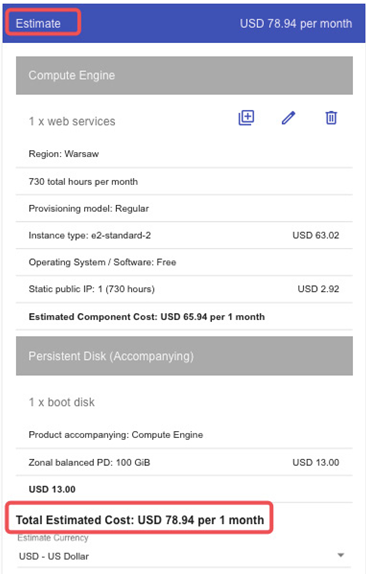Select the Compute Engine section header
This screenshot has width=366, height=576.
184,75
